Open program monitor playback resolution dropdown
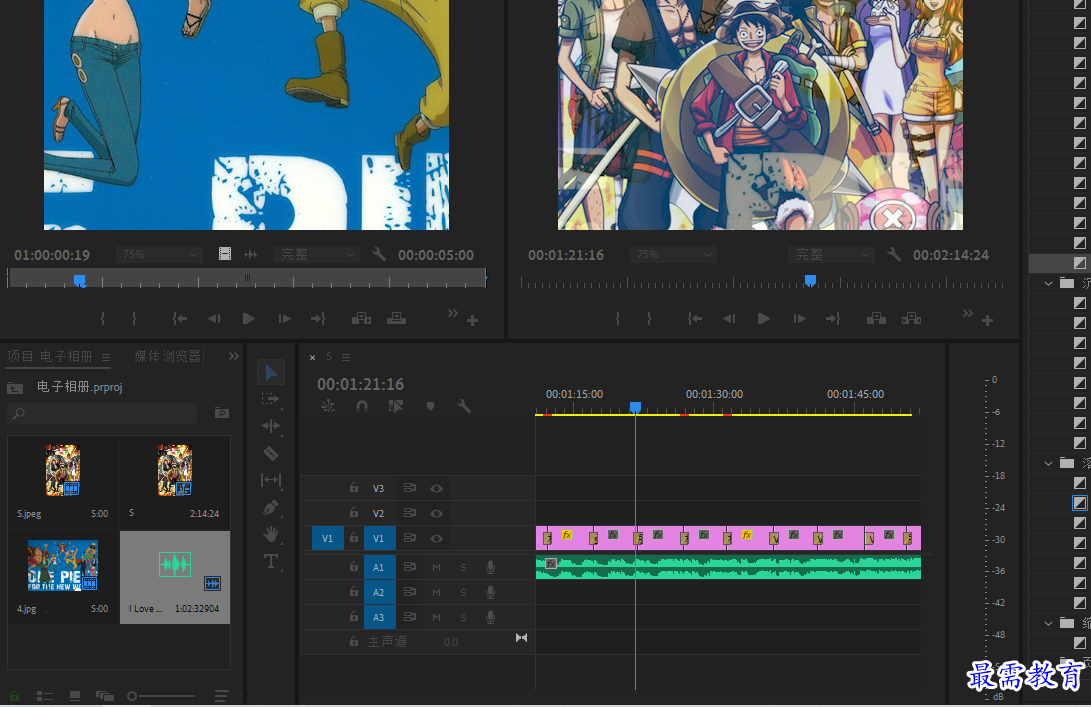1091x707 pixels. [x=831, y=255]
